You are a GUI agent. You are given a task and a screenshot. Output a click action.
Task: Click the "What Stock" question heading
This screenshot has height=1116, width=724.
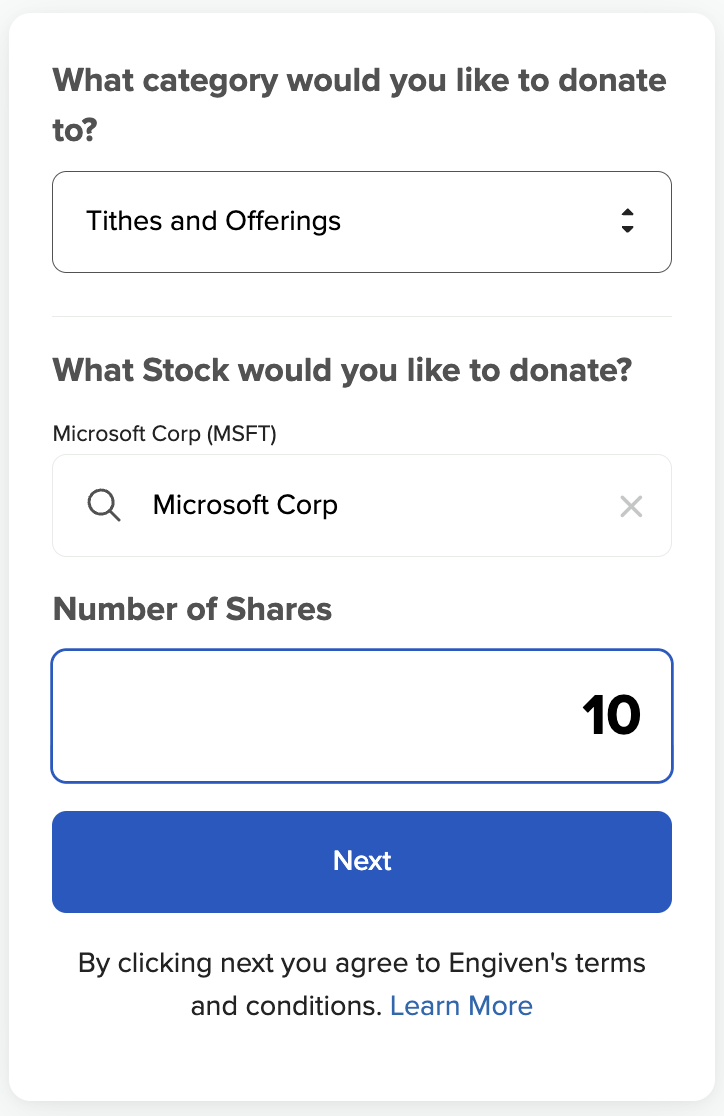(342, 370)
